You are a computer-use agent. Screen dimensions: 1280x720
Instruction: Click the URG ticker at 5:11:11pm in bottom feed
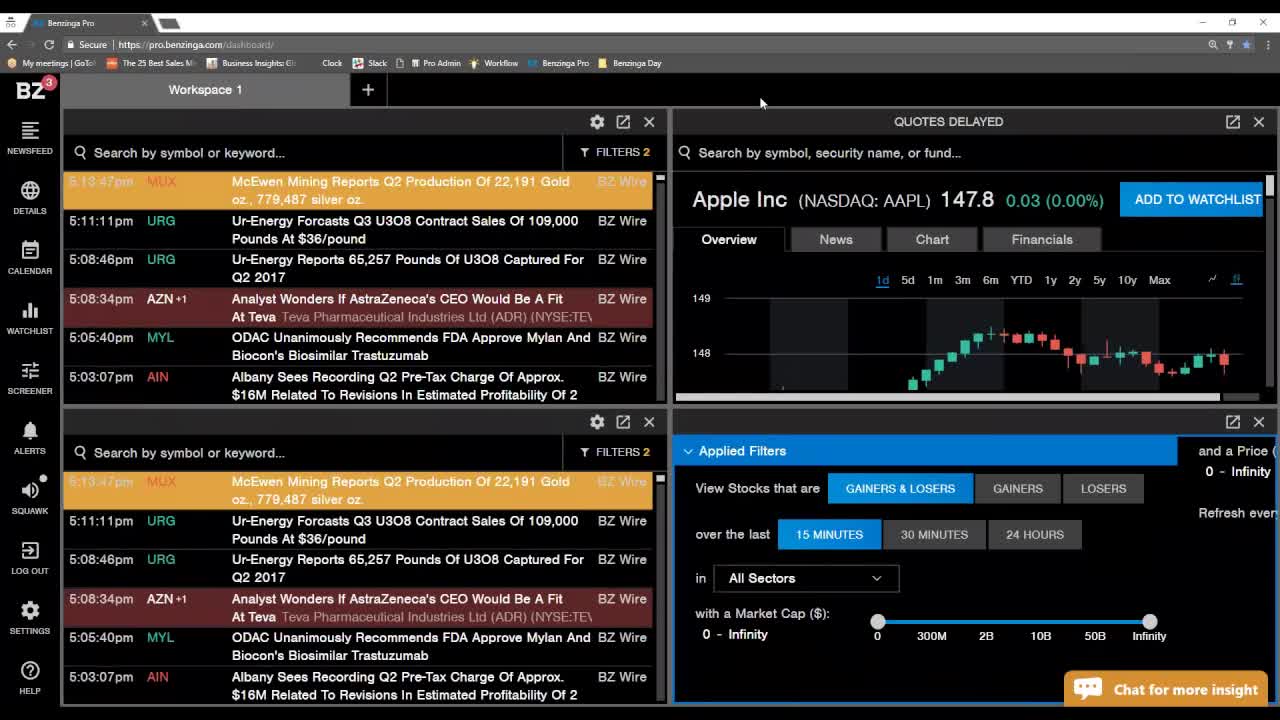click(x=161, y=521)
